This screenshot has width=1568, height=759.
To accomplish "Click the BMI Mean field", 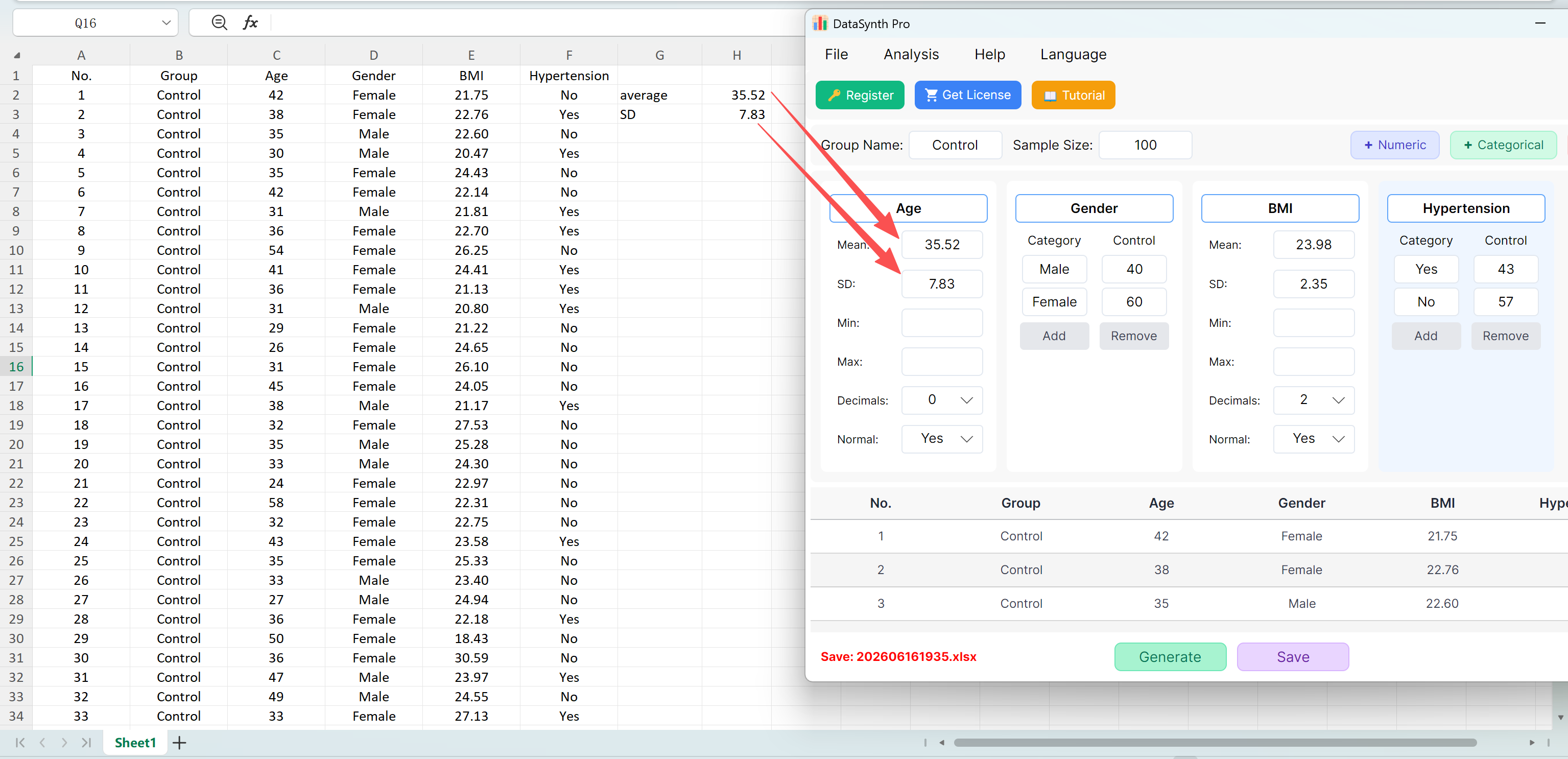I will pos(1314,245).
